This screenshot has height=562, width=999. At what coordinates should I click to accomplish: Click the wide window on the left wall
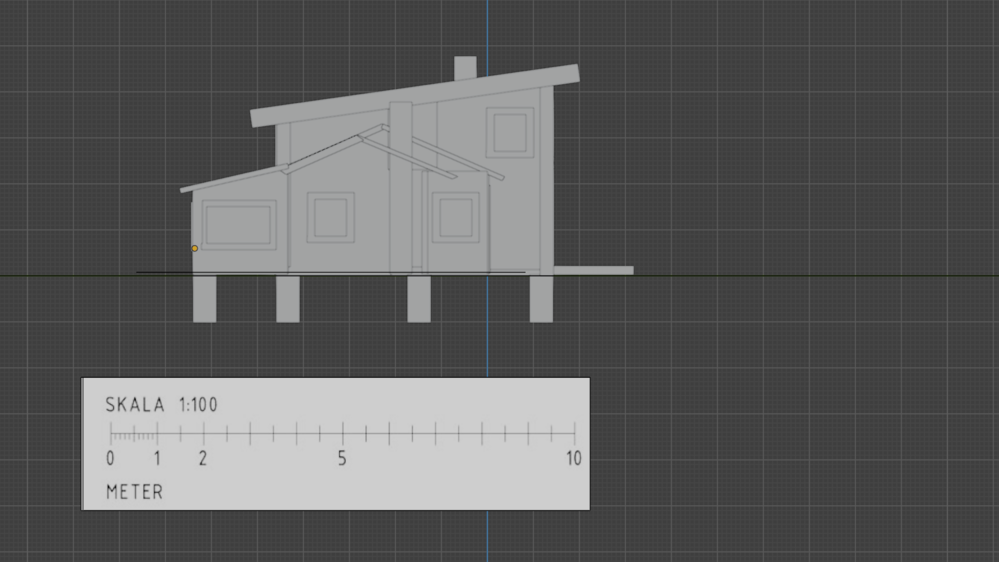pos(239,224)
